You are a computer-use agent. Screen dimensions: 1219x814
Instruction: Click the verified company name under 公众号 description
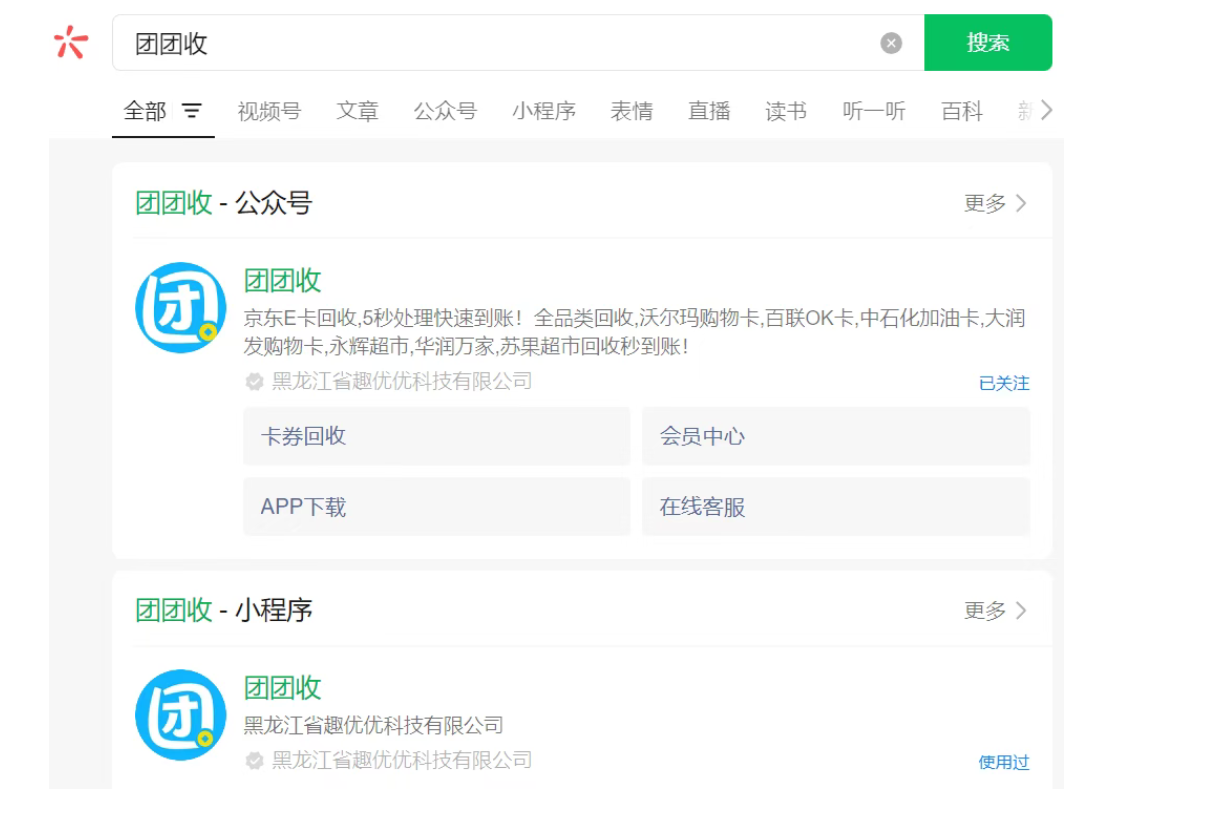click(402, 381)
